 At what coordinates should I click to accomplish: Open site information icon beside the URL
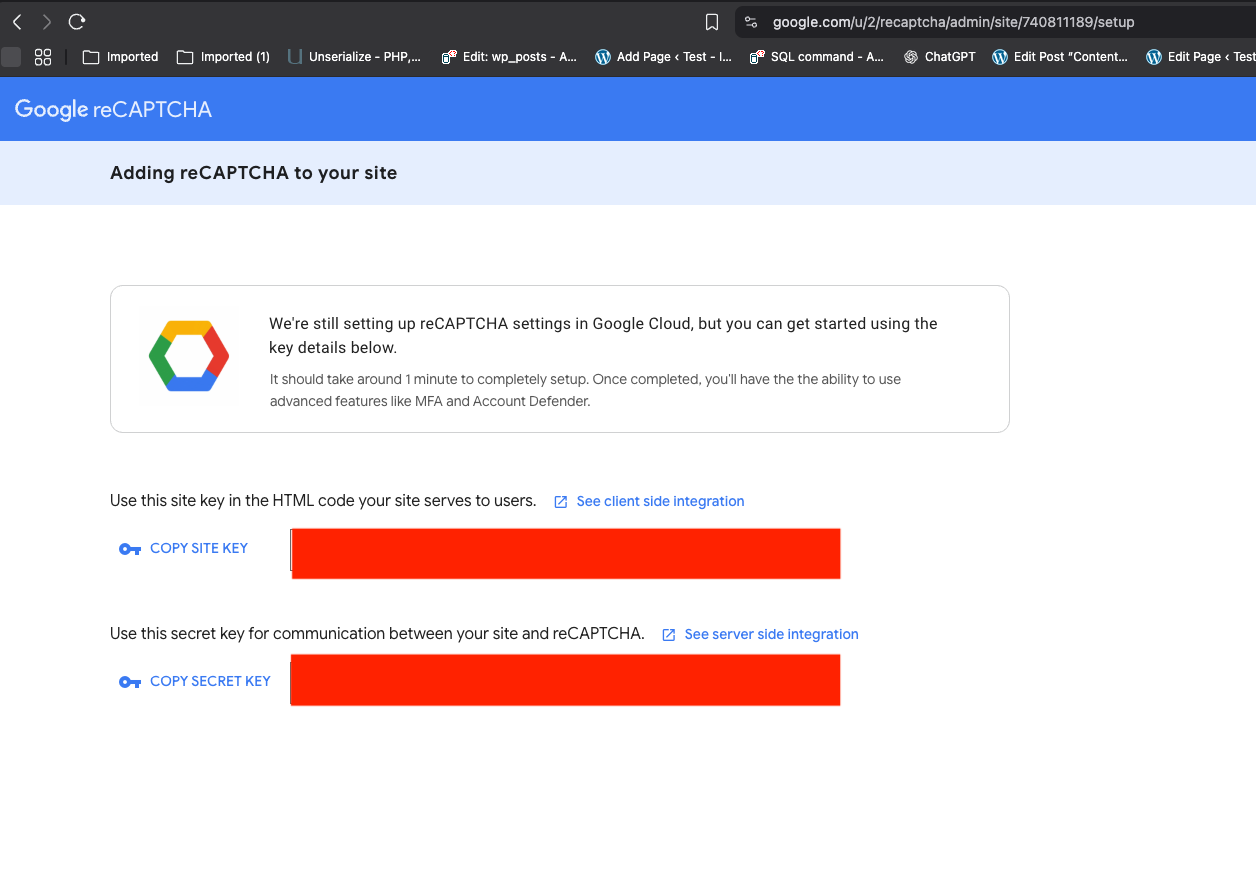click(752, 22)
